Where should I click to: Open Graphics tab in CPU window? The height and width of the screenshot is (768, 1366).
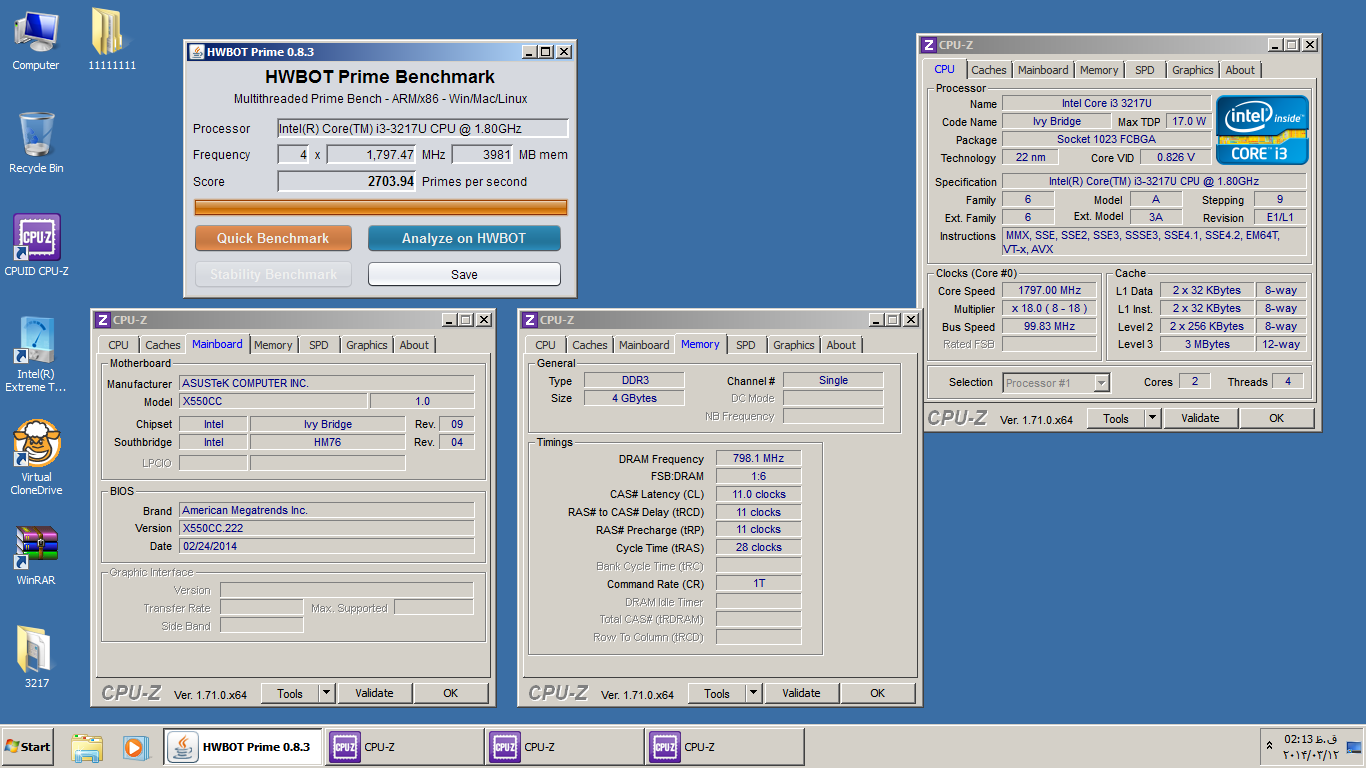click(1193, 70)
